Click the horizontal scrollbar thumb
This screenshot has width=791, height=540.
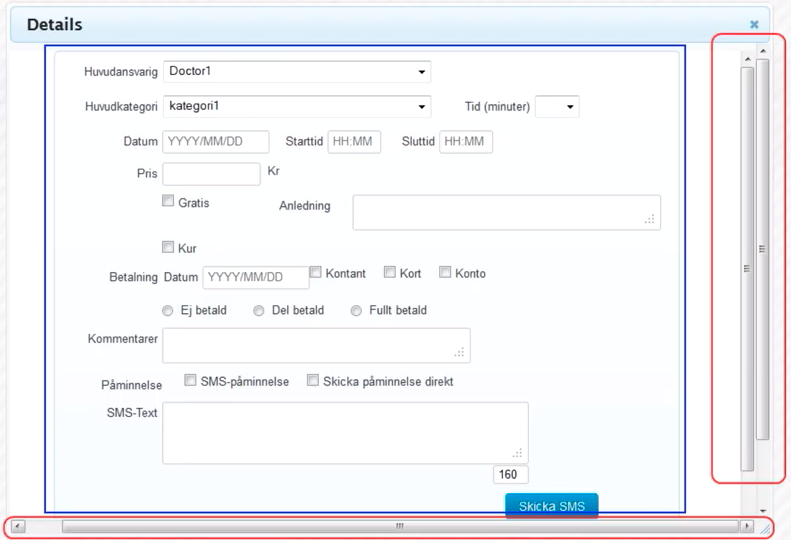pyautogui.click(x=399, y=526)
